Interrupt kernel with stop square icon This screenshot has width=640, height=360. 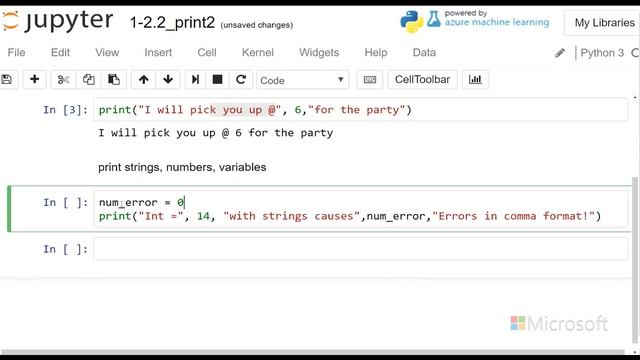218,79
